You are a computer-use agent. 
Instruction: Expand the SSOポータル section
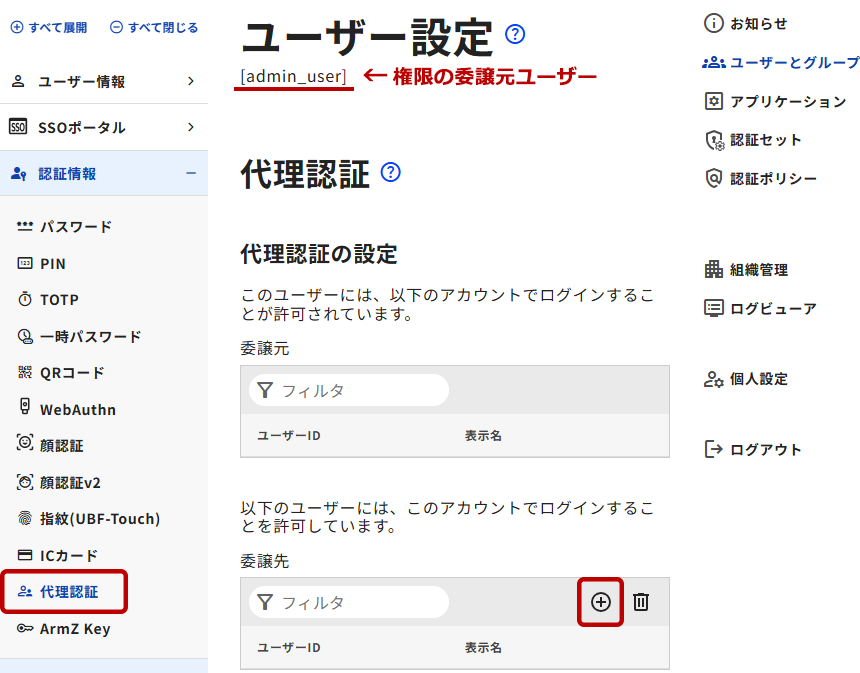(x=103, y=128)
